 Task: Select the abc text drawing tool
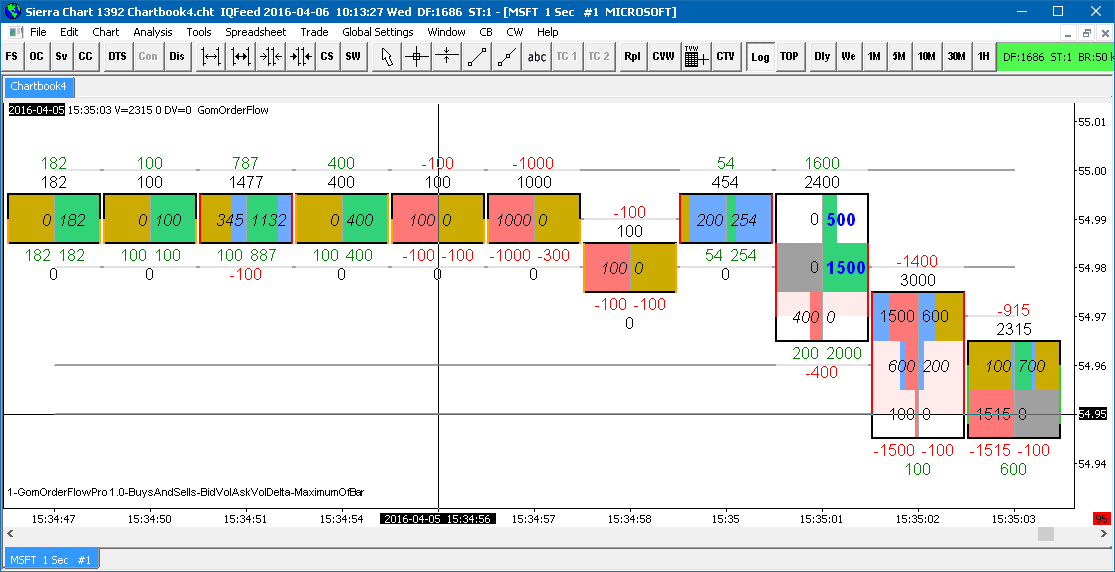537,57
